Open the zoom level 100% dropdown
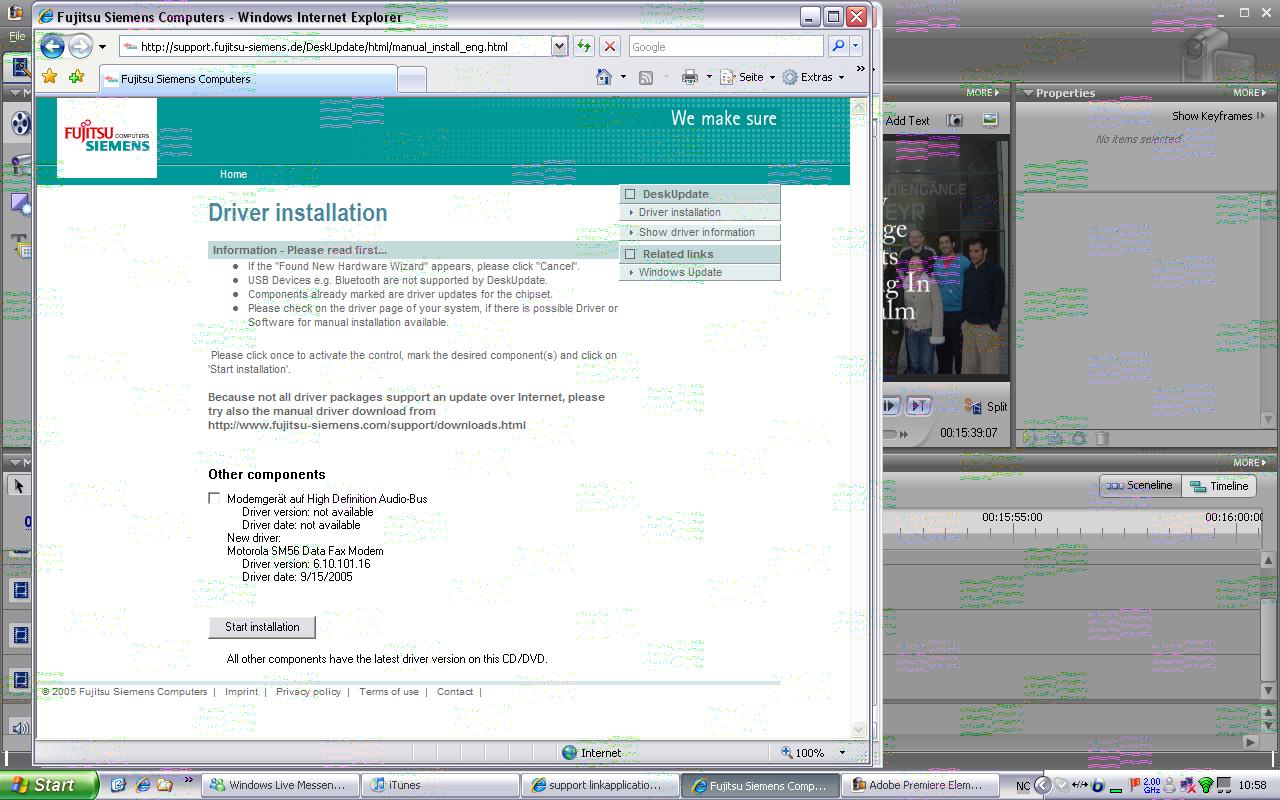The height and width of the screenshot is (800, 1280). [x=841, y=752]
